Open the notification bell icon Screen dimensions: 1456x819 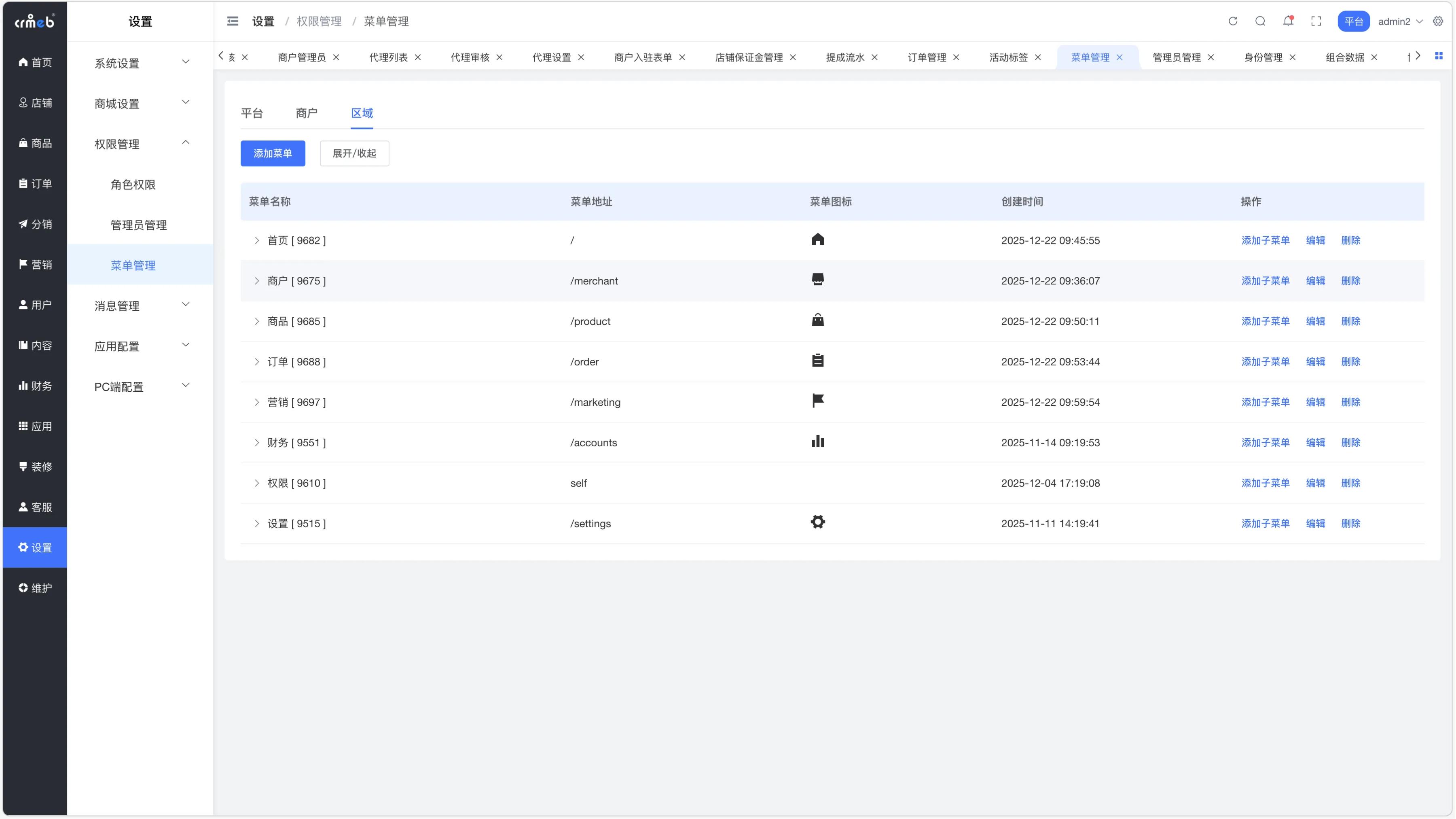click(1288, 21)
